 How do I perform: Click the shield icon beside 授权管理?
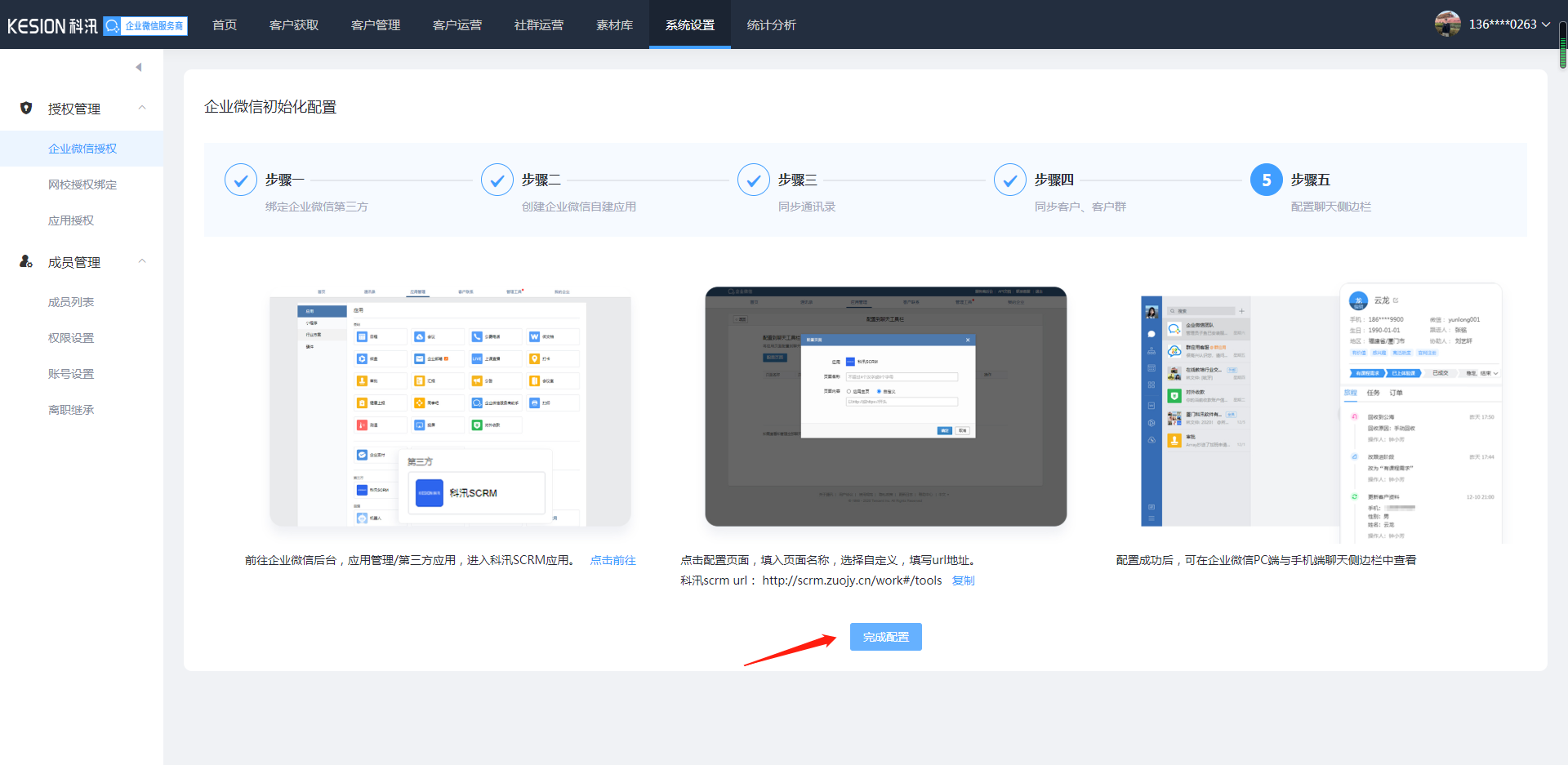[x=24, y=109]
